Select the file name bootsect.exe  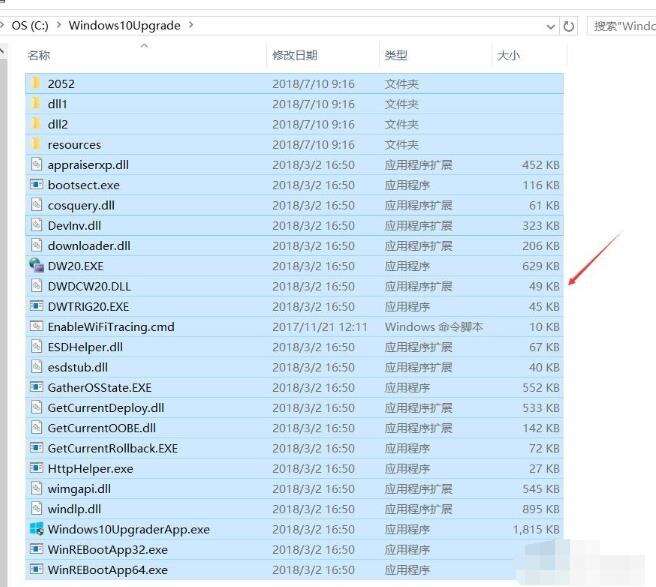[x=84, y=185]
